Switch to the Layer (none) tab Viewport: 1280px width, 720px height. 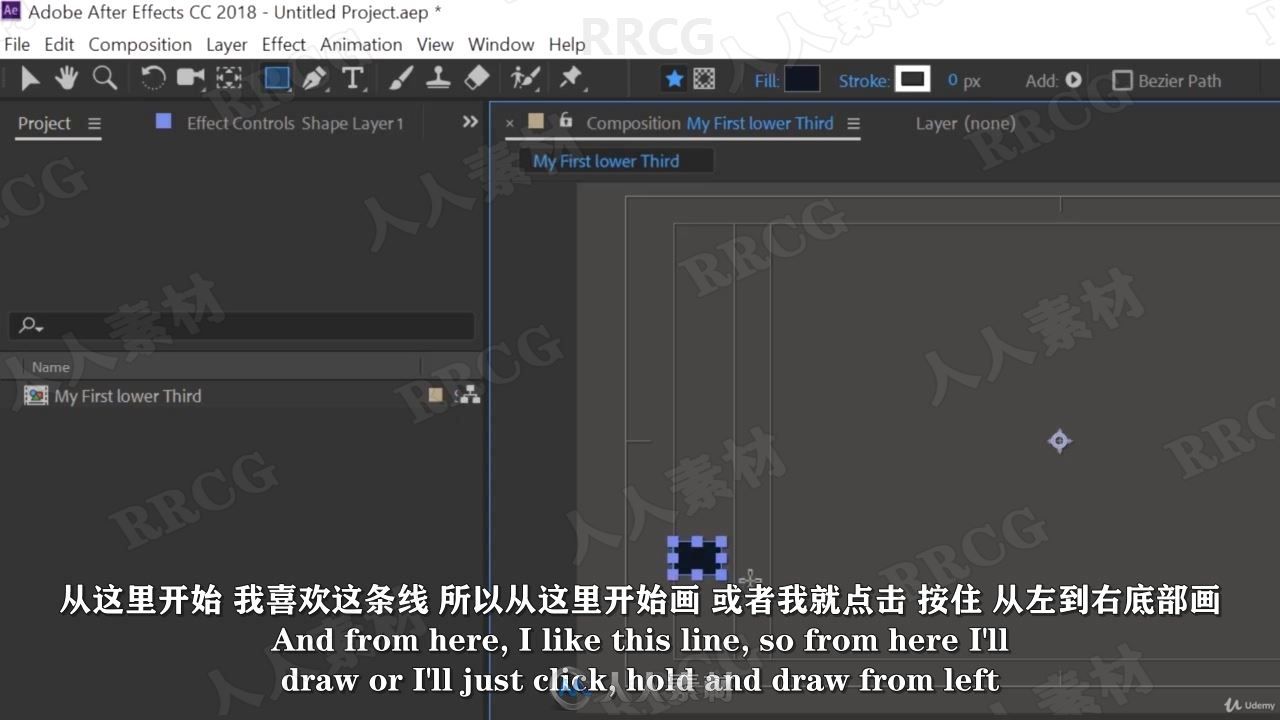coord(965,124)
